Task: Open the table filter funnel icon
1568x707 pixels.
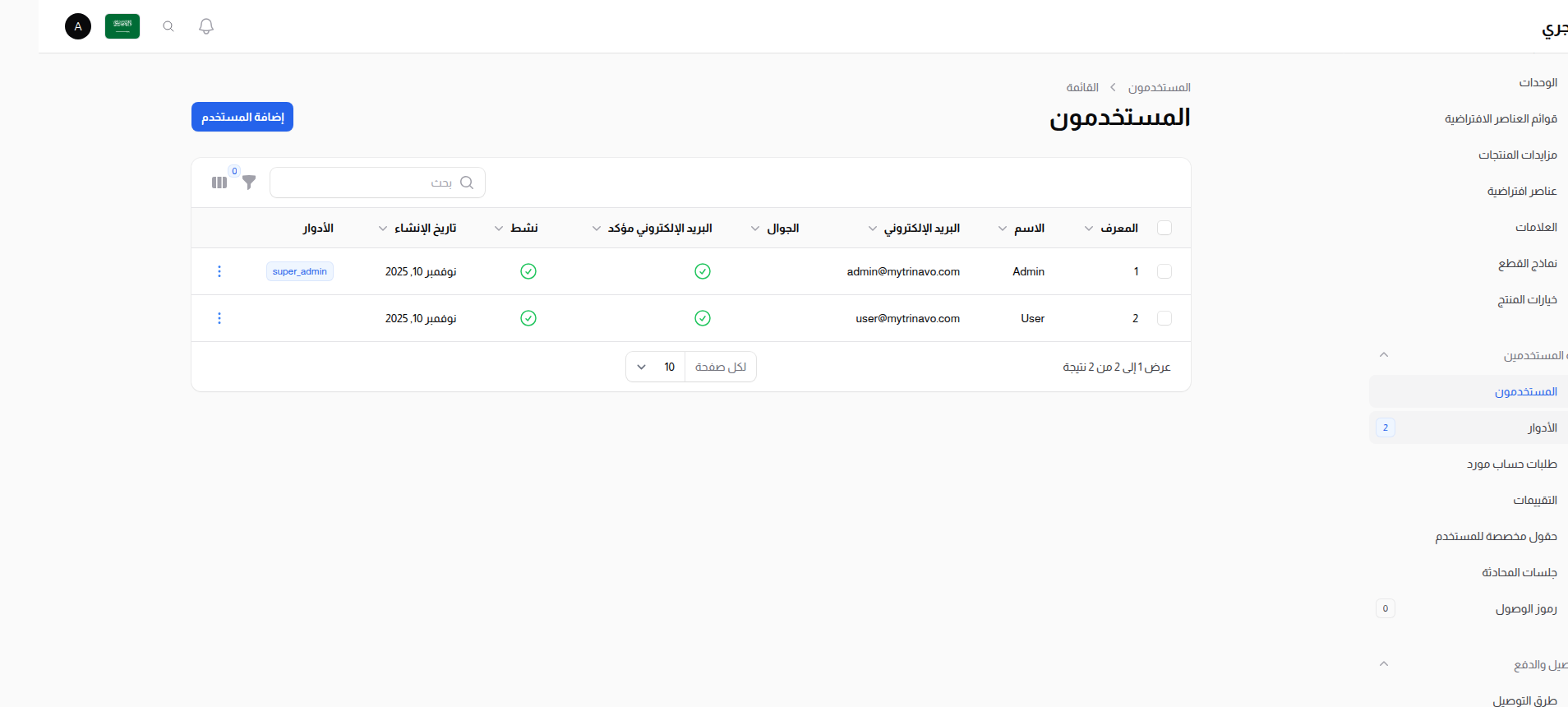Action: pos(249,183)
